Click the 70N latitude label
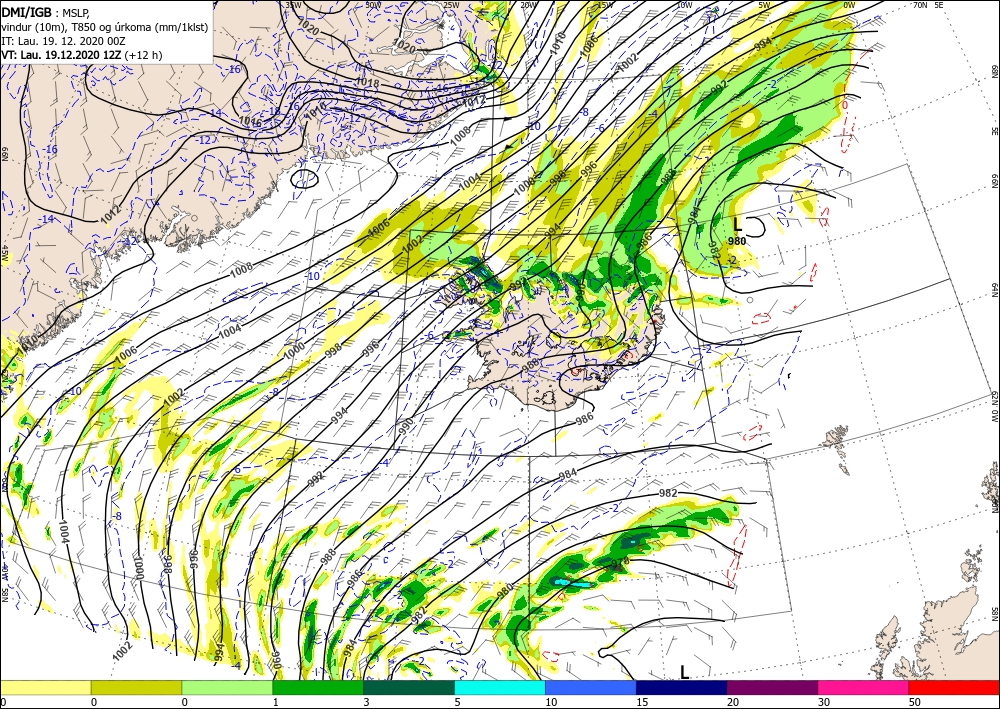 tap(920, 5)
